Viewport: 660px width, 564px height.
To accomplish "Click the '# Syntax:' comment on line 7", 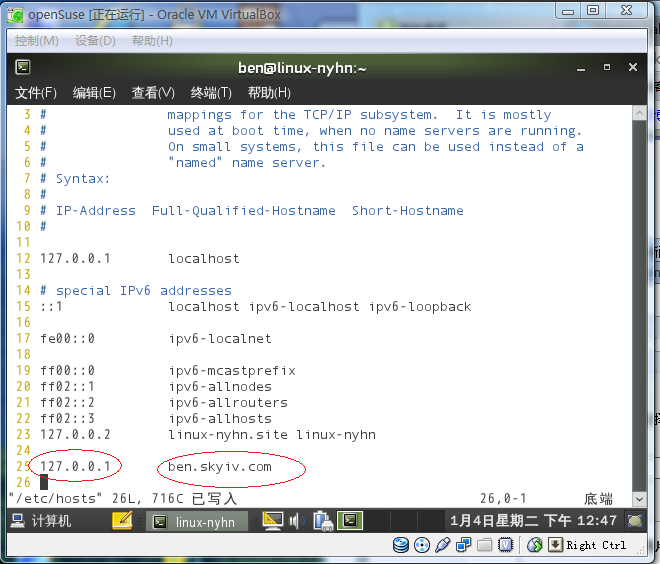I will pyautogui.click(x=75, y=179).
